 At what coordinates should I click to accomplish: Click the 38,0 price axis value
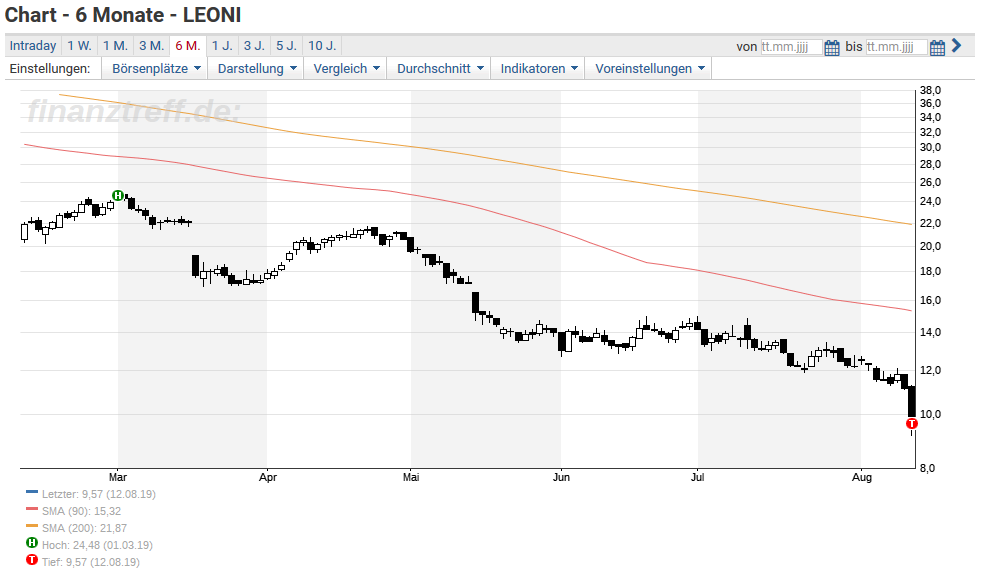(x=930, y=90)
